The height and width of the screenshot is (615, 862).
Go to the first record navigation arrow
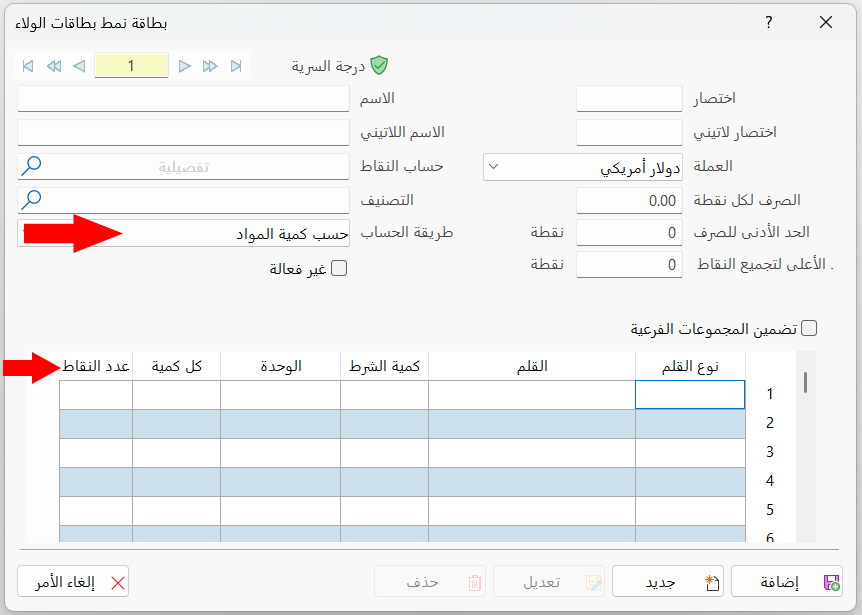point(28,66)
